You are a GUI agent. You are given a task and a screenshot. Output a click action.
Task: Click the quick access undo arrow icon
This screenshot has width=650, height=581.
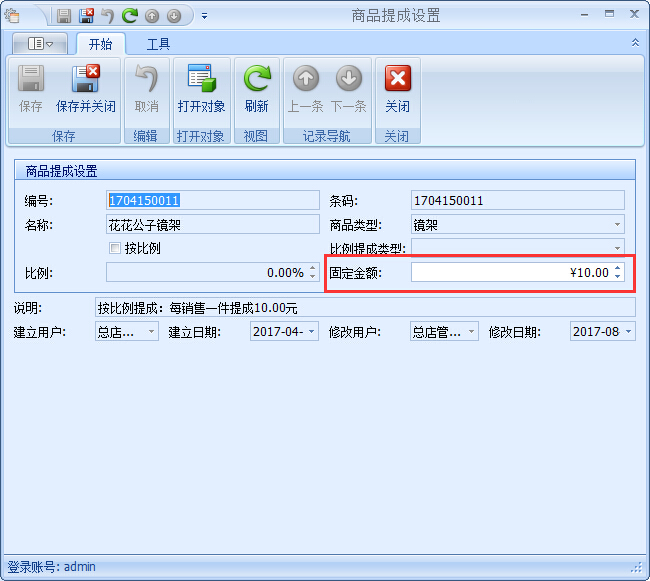(x=108, y=16)
